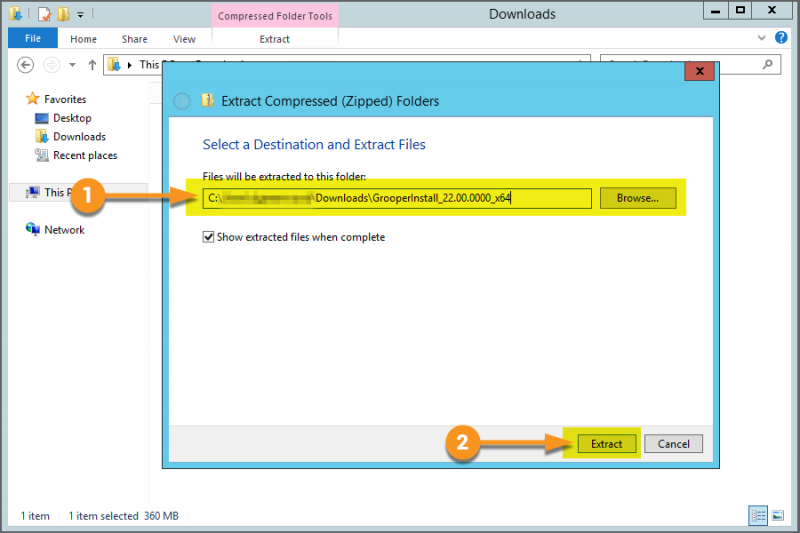The height and width of the screenshot is (533, 800).
Task: Click the Favorites star icon
Action: (x=32, y=98)
